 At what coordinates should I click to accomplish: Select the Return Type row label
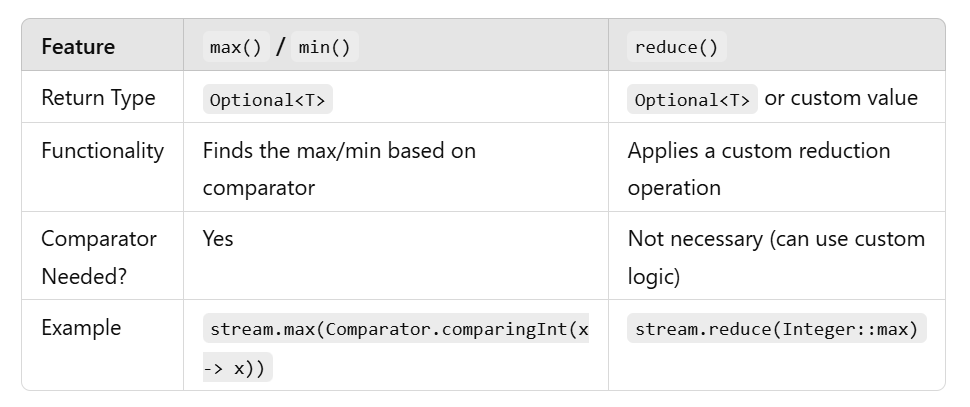(x=98, y=98)
